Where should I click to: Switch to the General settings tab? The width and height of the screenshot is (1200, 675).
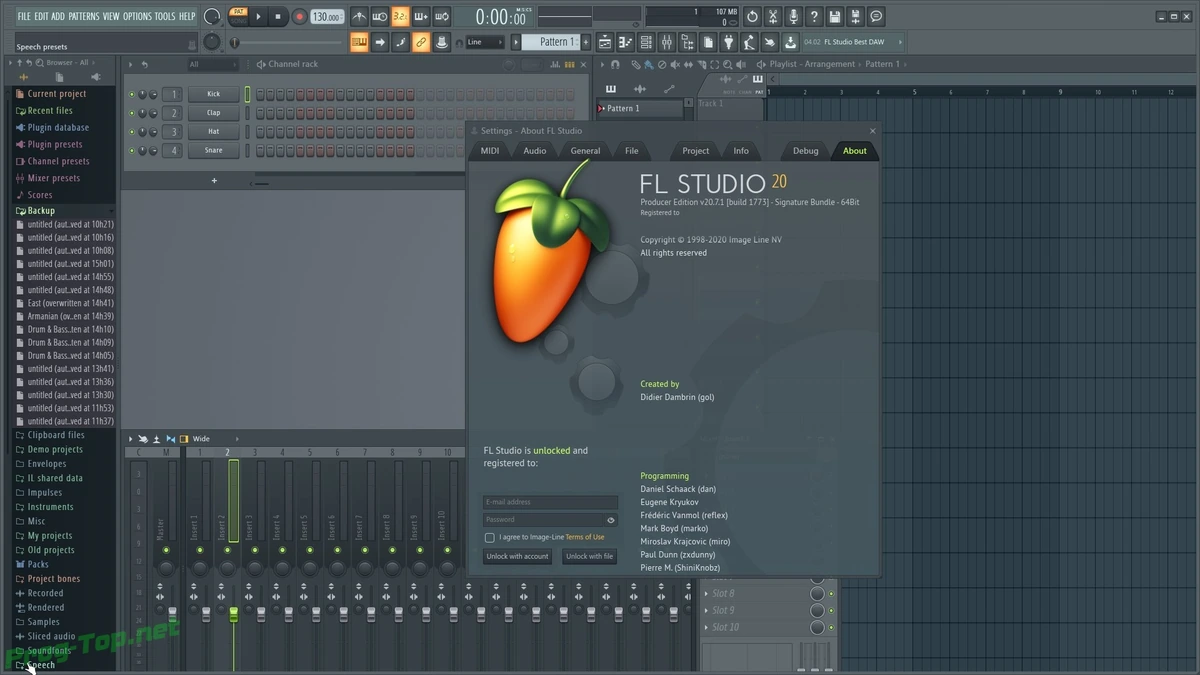click(585, 151)
